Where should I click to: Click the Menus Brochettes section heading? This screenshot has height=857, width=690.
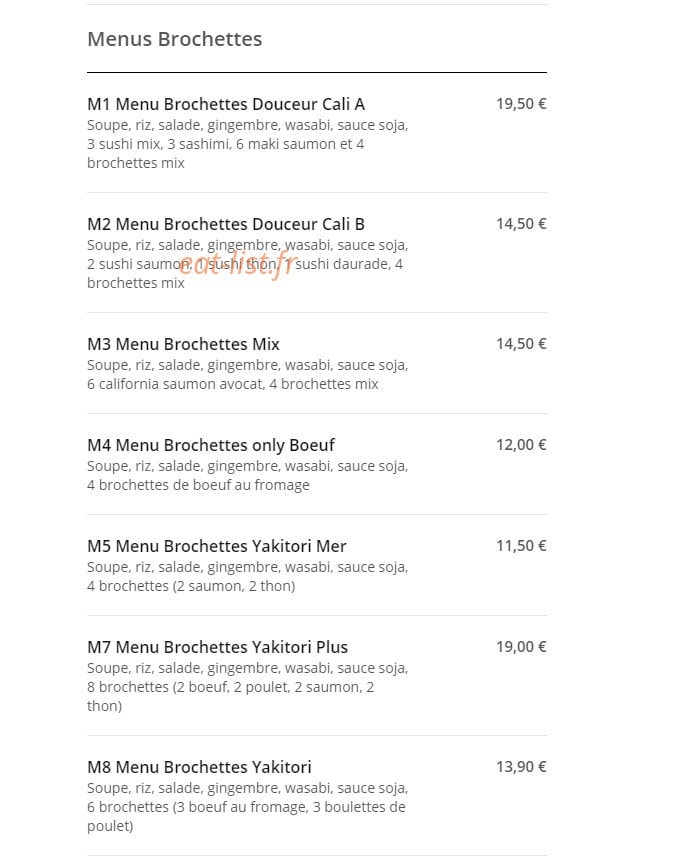click(174, 39)
